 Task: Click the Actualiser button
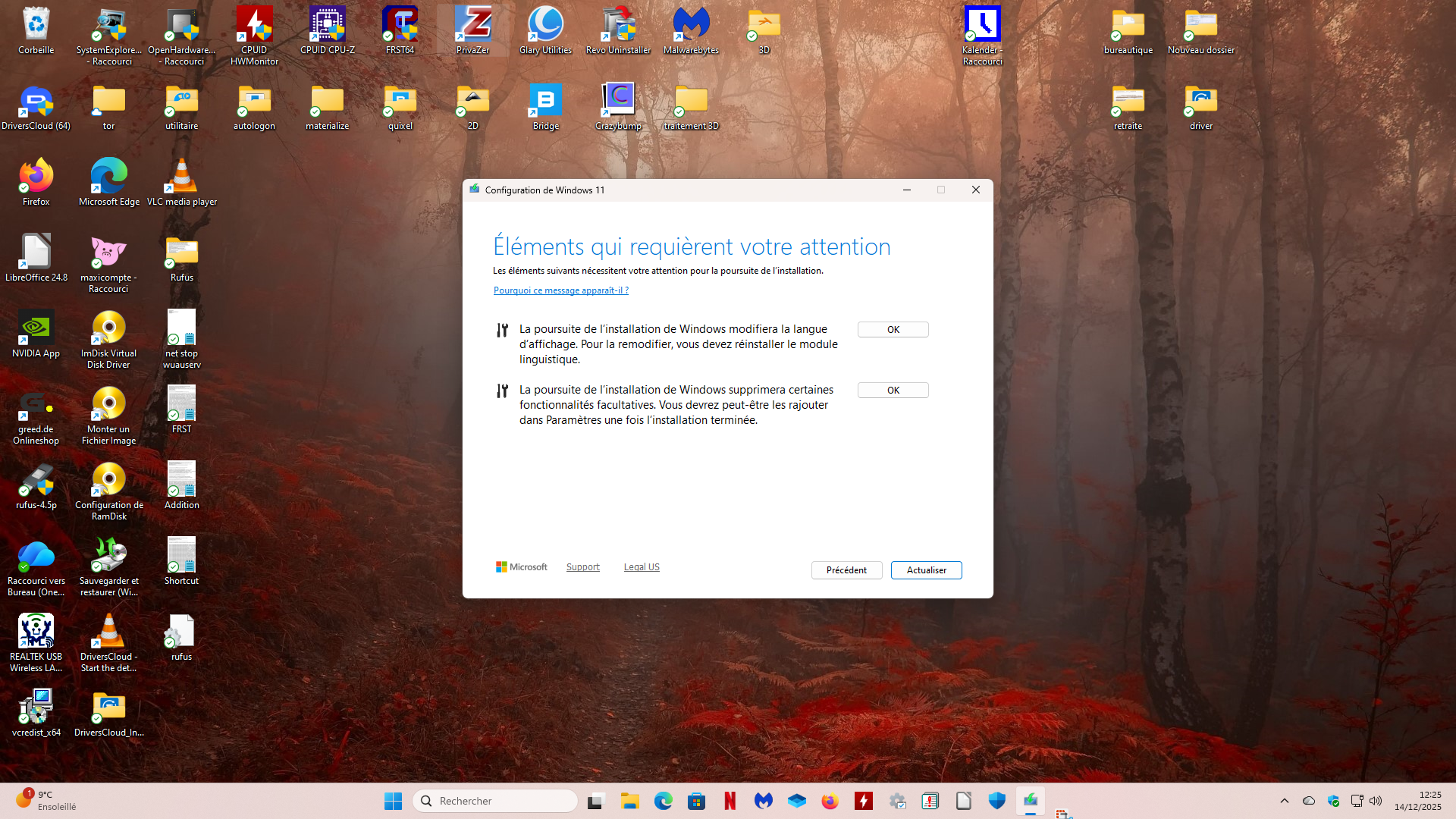pos(926,570)
